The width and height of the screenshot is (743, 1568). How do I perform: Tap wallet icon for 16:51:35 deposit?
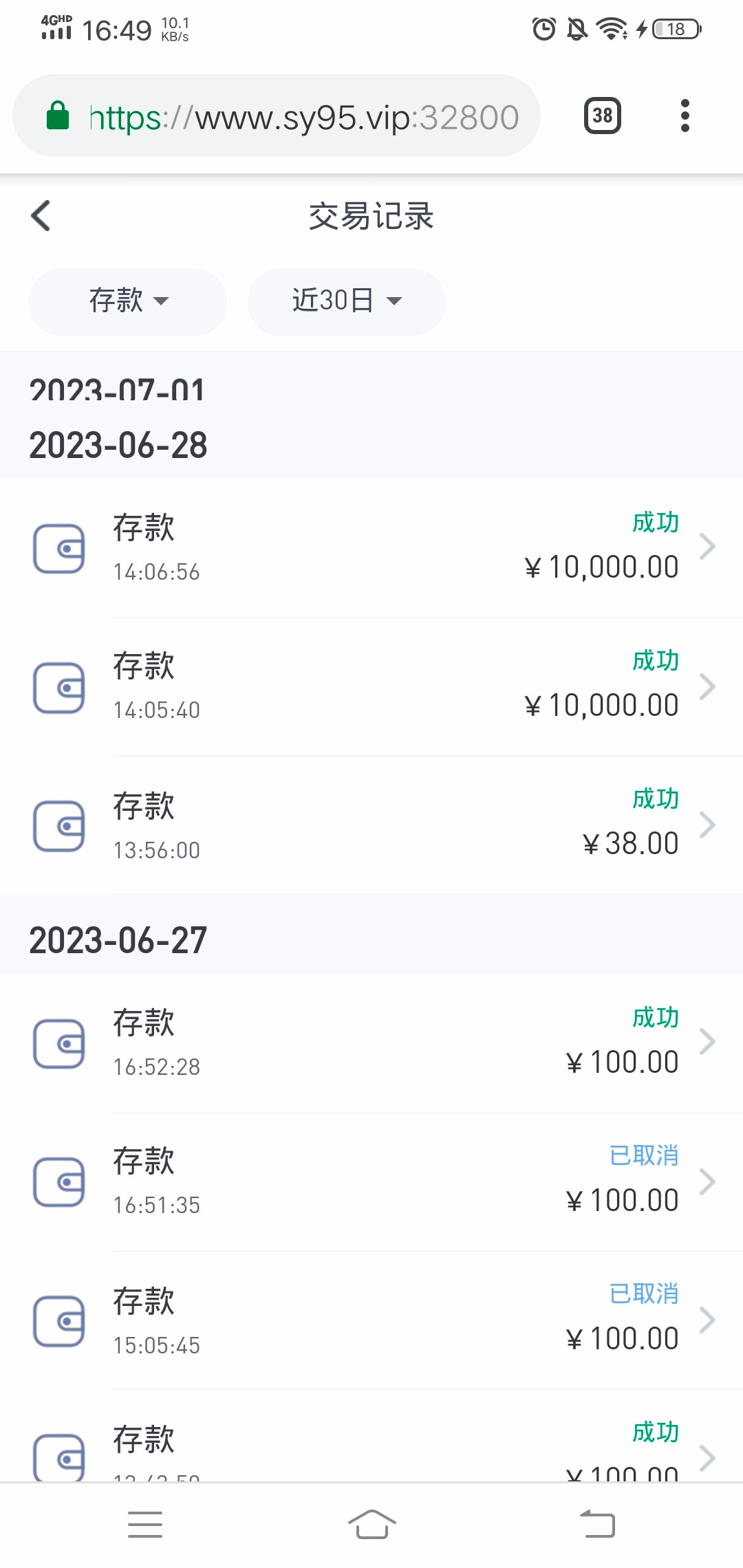click(59, 1182)
